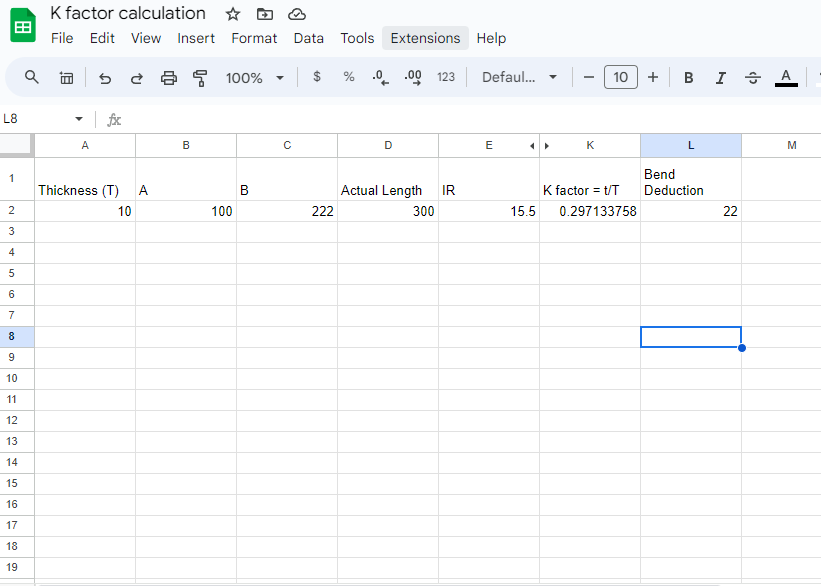The height and width of the screenshot is (586, 821).
Task: Open the Data menu
Action: [x=308, y=38]
